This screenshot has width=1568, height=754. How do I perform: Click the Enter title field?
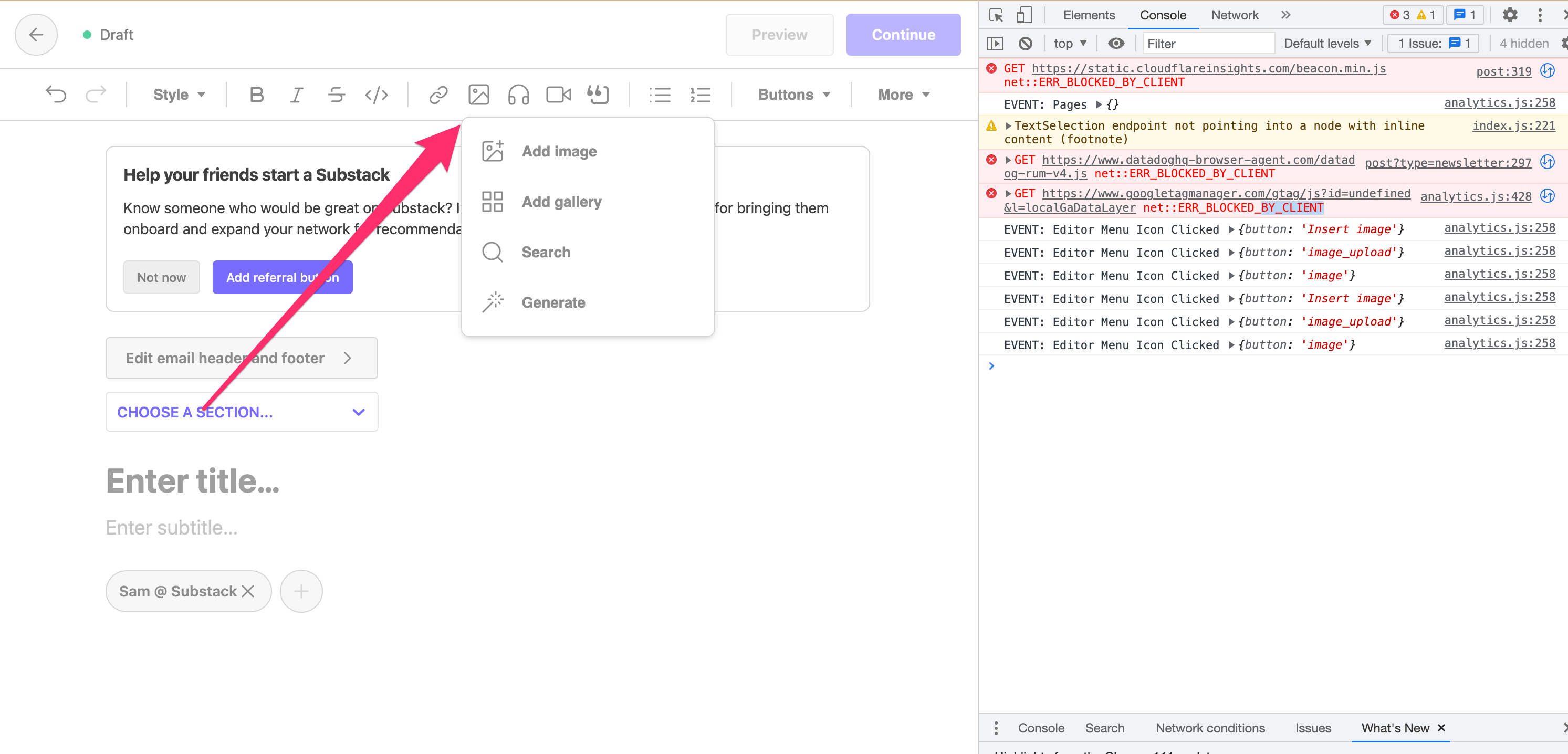(192, 481)
